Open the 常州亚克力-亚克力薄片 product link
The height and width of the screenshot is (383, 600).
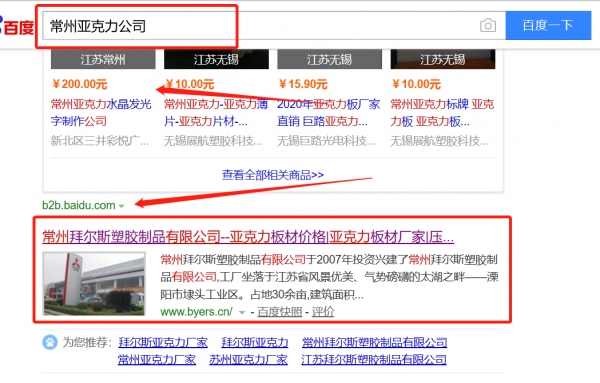tap(216, 112)
